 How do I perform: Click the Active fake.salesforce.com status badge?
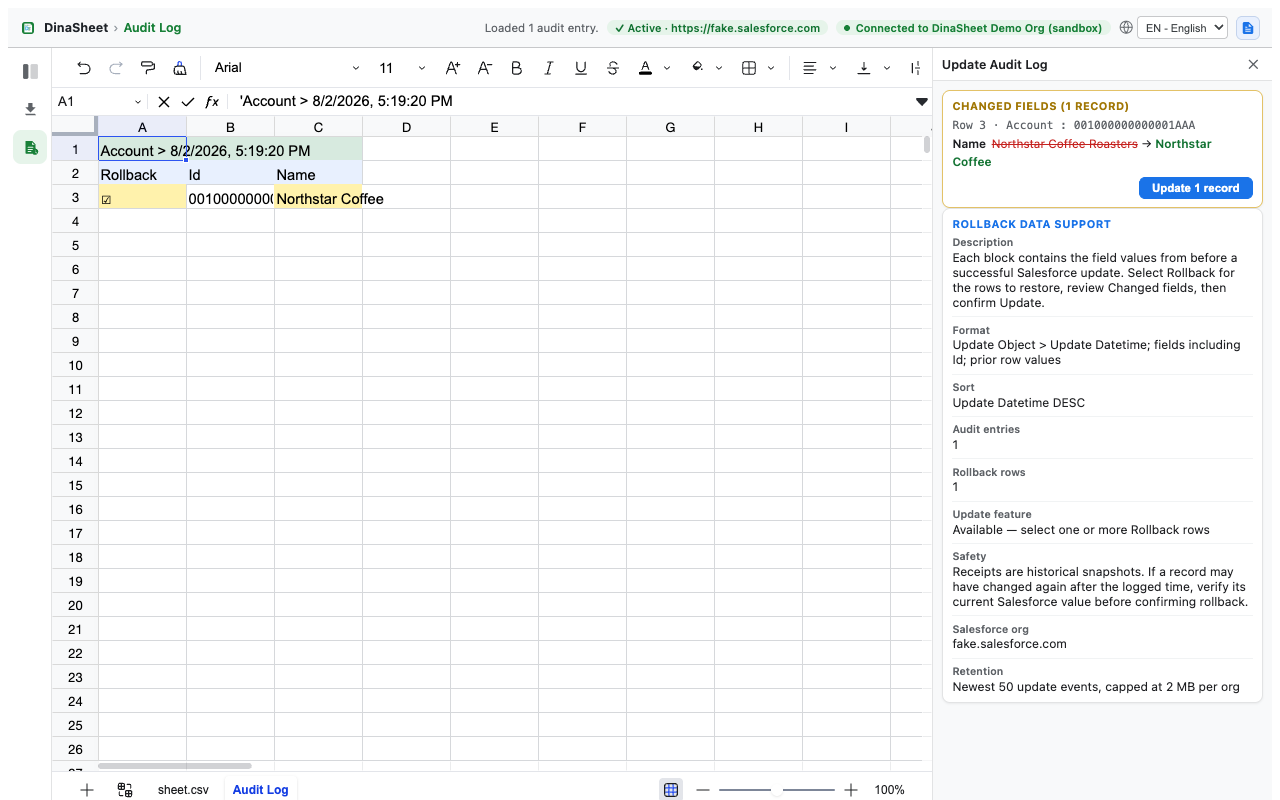coord(718,28)
